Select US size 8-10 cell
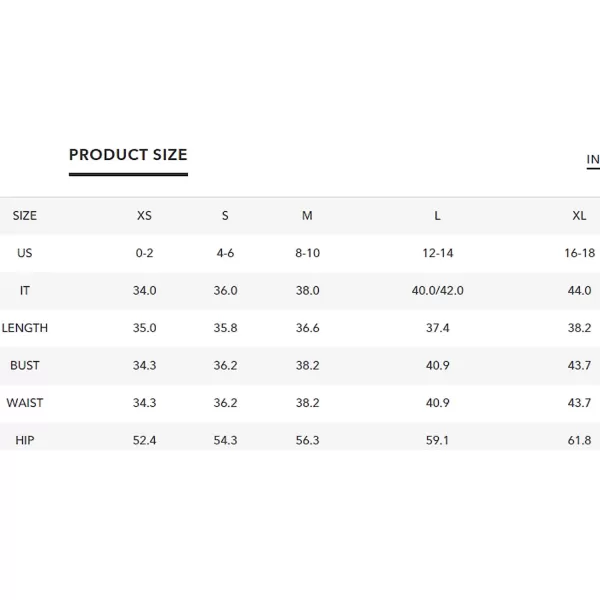This screenshot has height=600, width=600. point(307,253)
